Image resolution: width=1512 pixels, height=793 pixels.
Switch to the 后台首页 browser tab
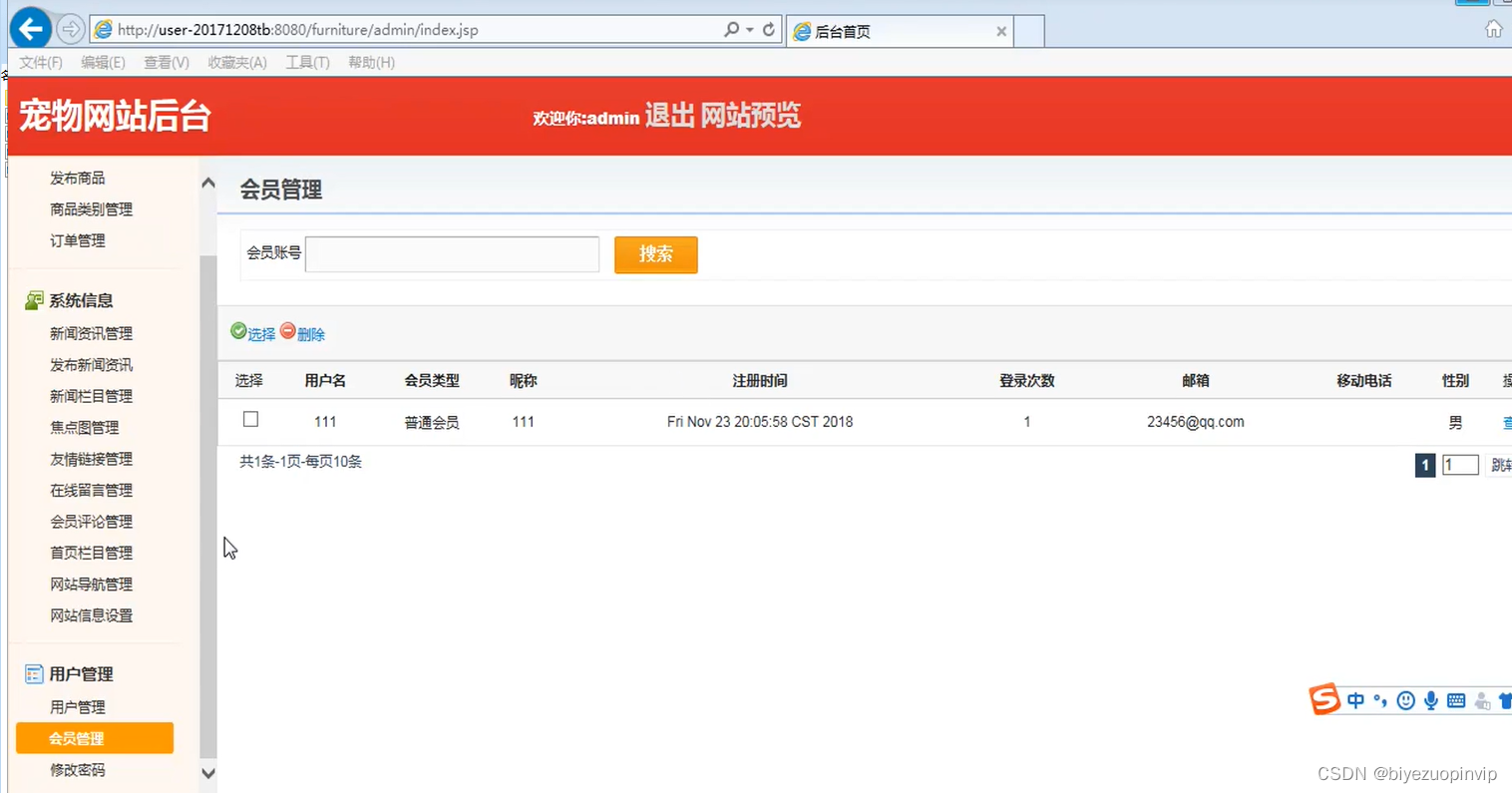pyautogui.click(x=900, y=32)
